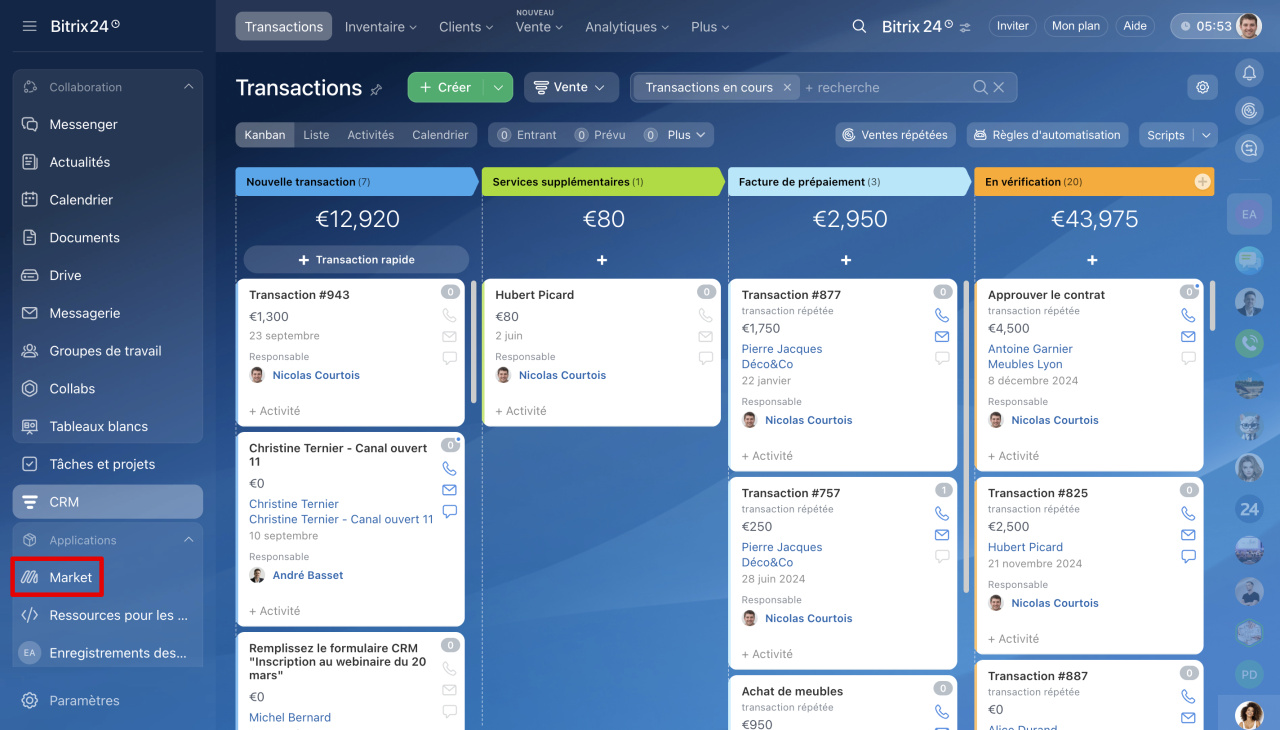
Task: Collapse the Collaboration sidebar section
Action: tap(188, 87)
